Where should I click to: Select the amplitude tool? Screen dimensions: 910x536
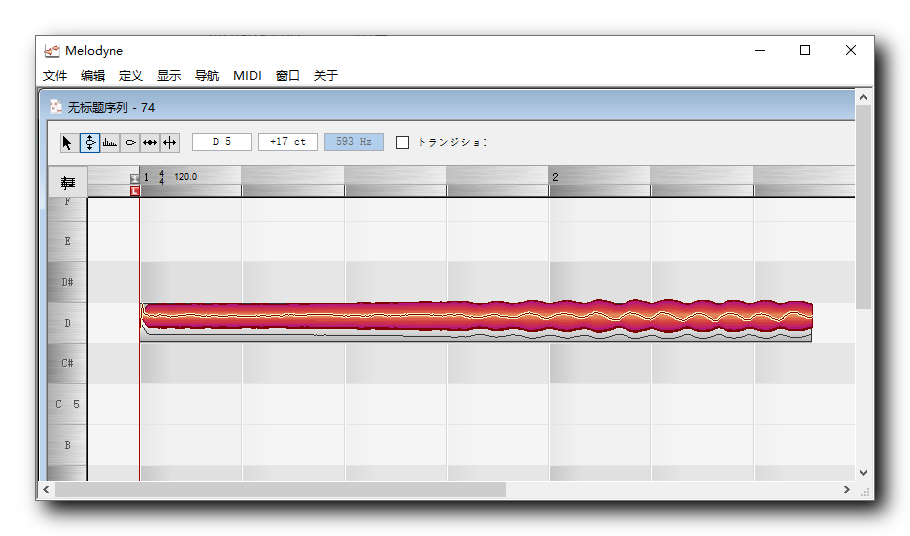[130, 143]
